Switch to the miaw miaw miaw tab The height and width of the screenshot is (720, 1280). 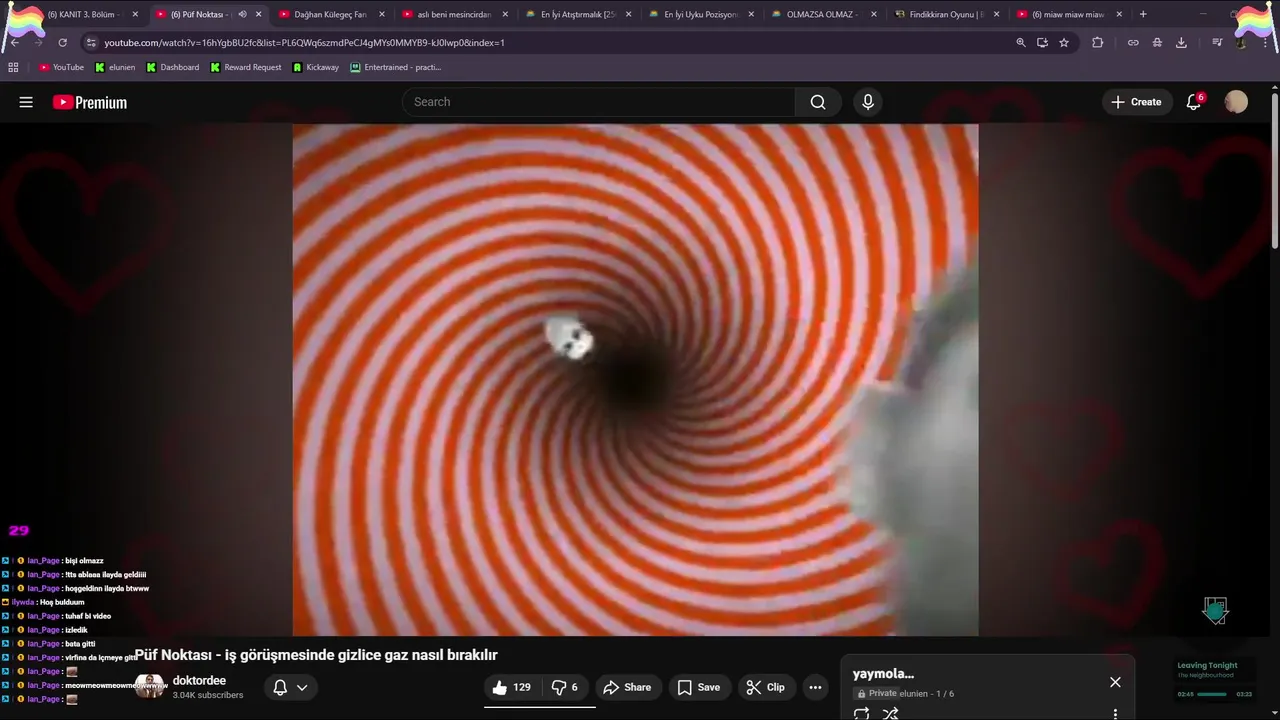tap(1069, 14)
